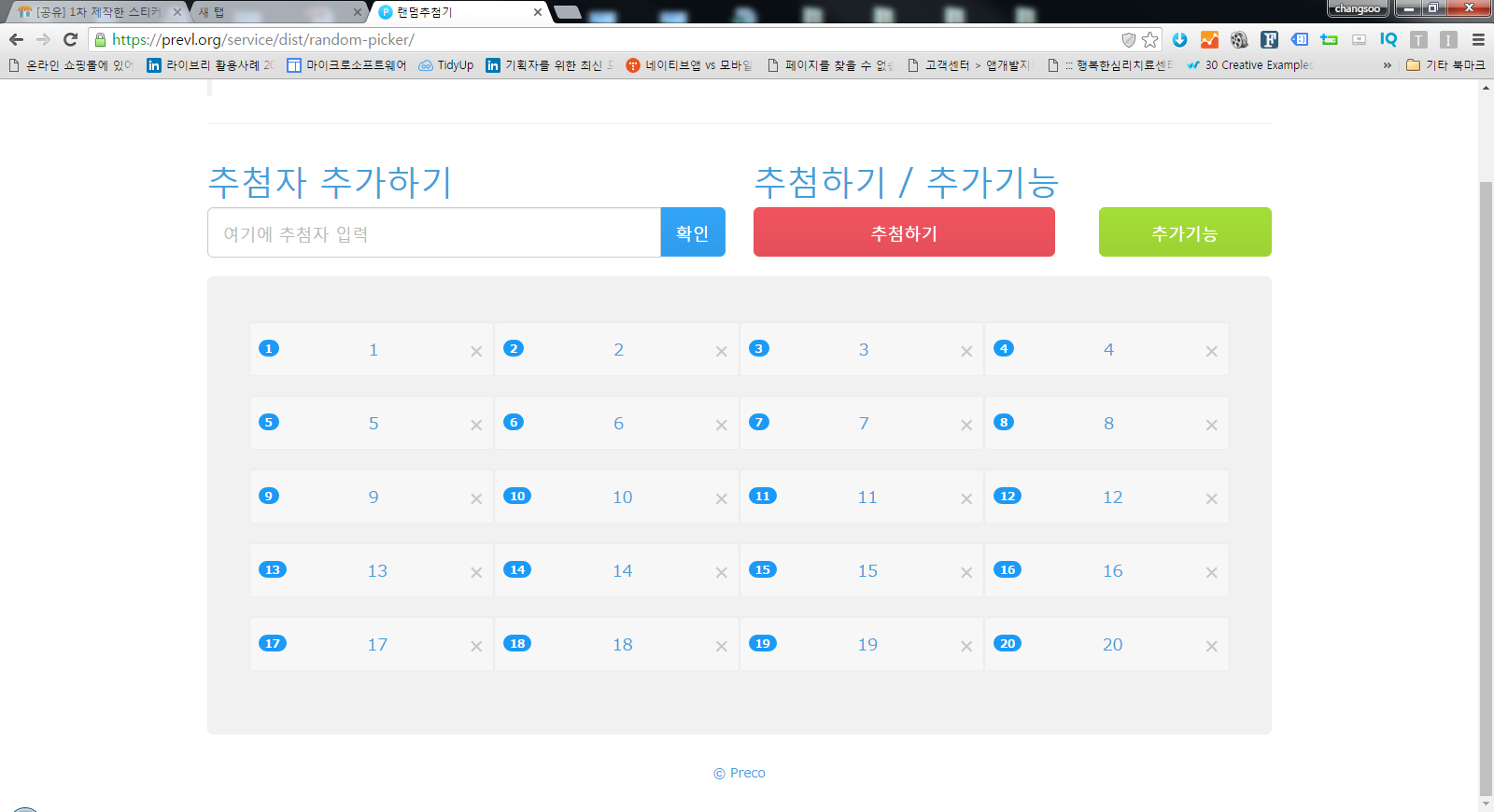The height and width of the screenshot is (812, 1494).
Task: Click the green SSL padlock icon
Action: click(x=100, y=39)
